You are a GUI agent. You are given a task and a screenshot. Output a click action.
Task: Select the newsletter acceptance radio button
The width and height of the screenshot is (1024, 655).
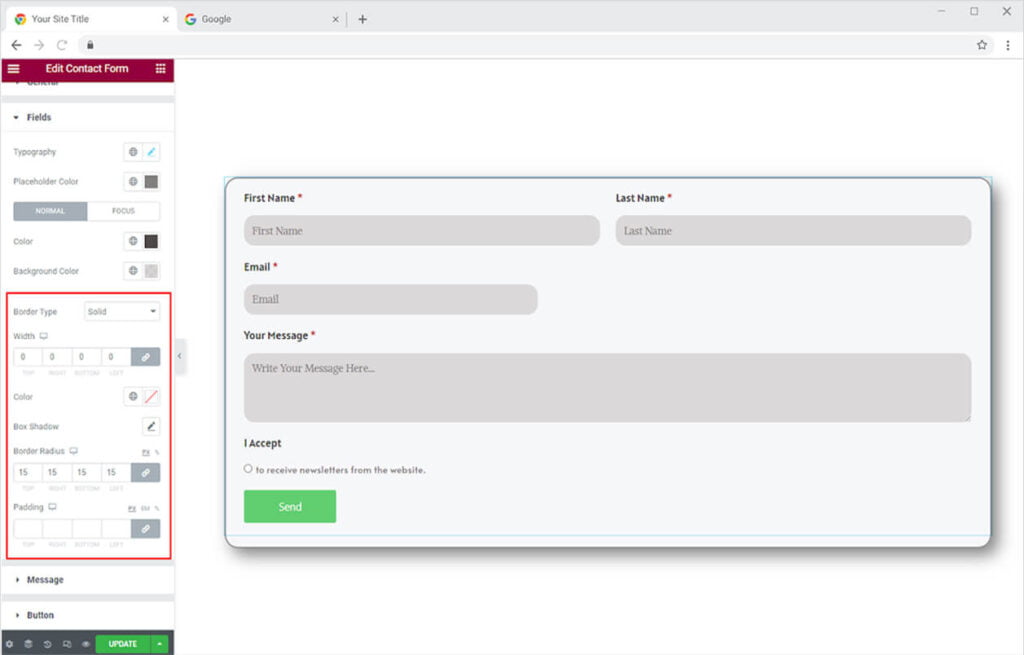[x=248, y=468]
